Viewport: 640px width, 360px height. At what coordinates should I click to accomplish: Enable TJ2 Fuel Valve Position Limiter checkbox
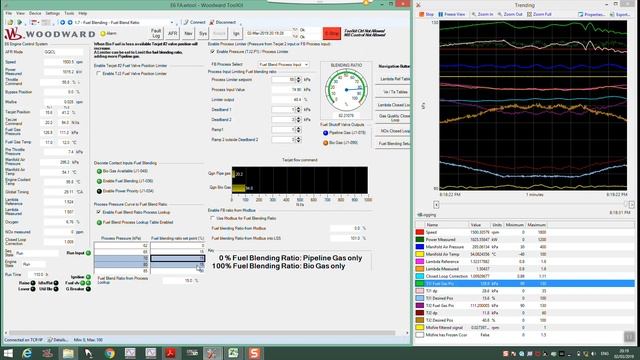coord(98,73)
